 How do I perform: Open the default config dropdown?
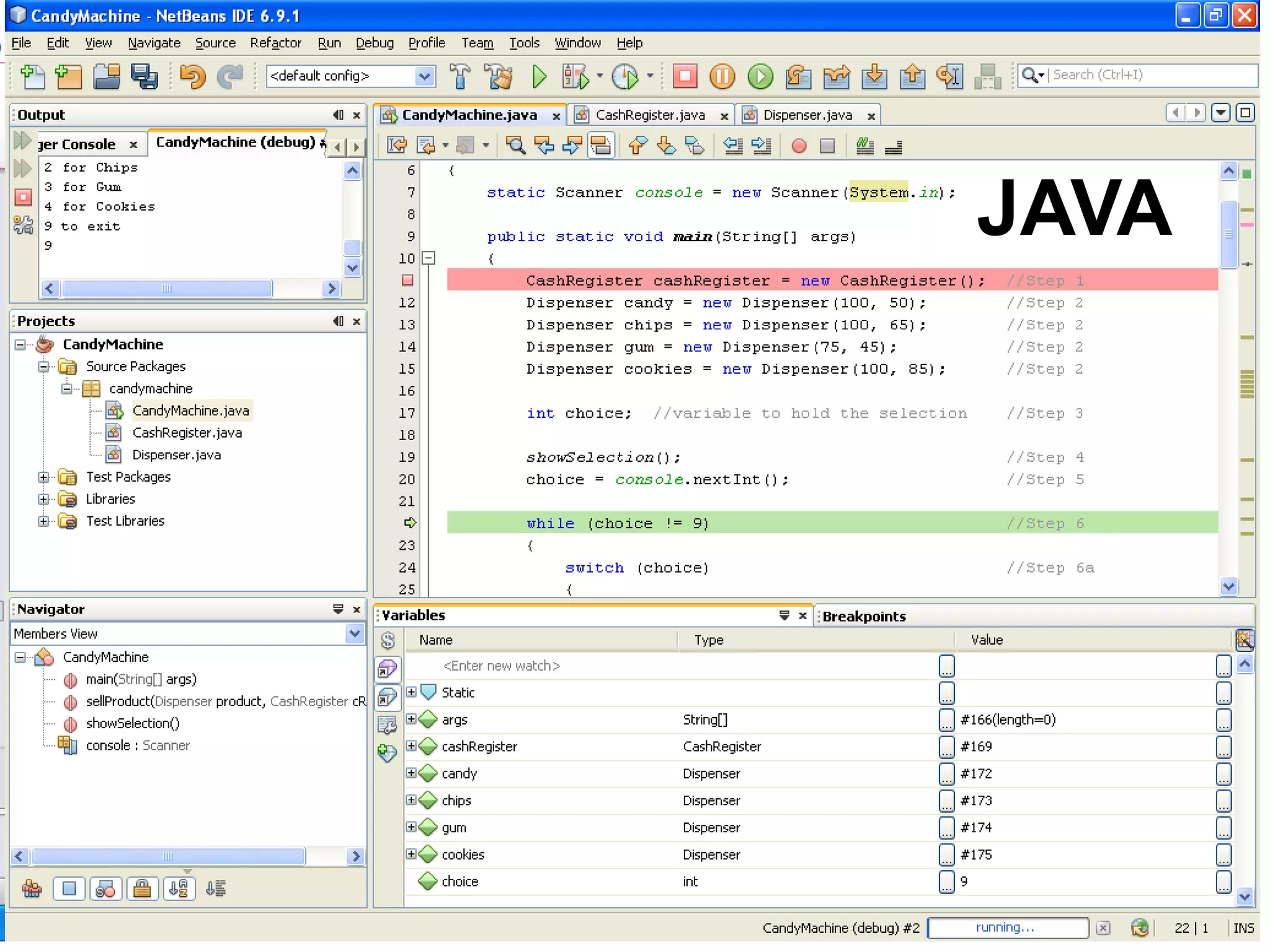point(424,76)
